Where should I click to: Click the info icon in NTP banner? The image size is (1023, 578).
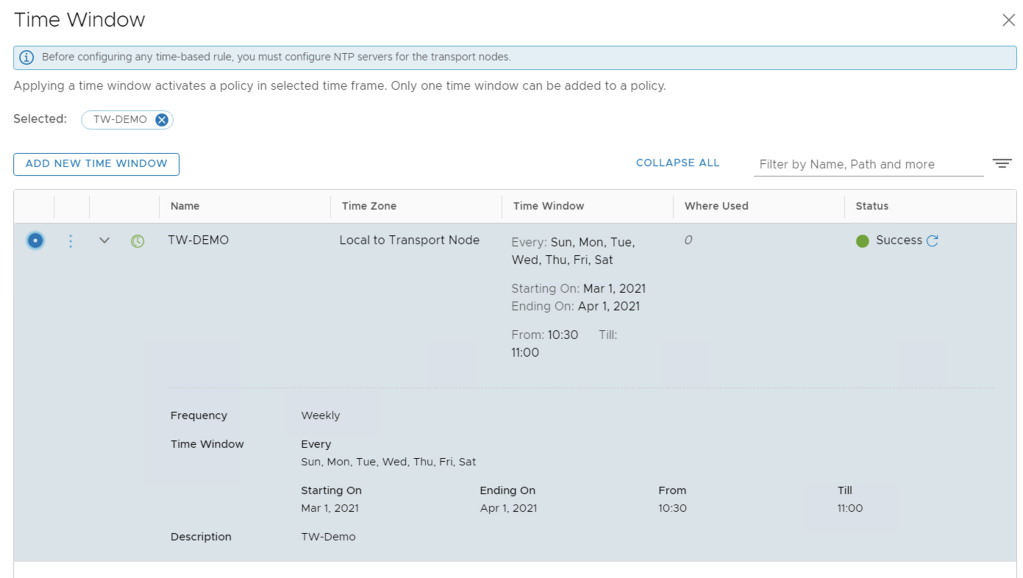[27, 58]
